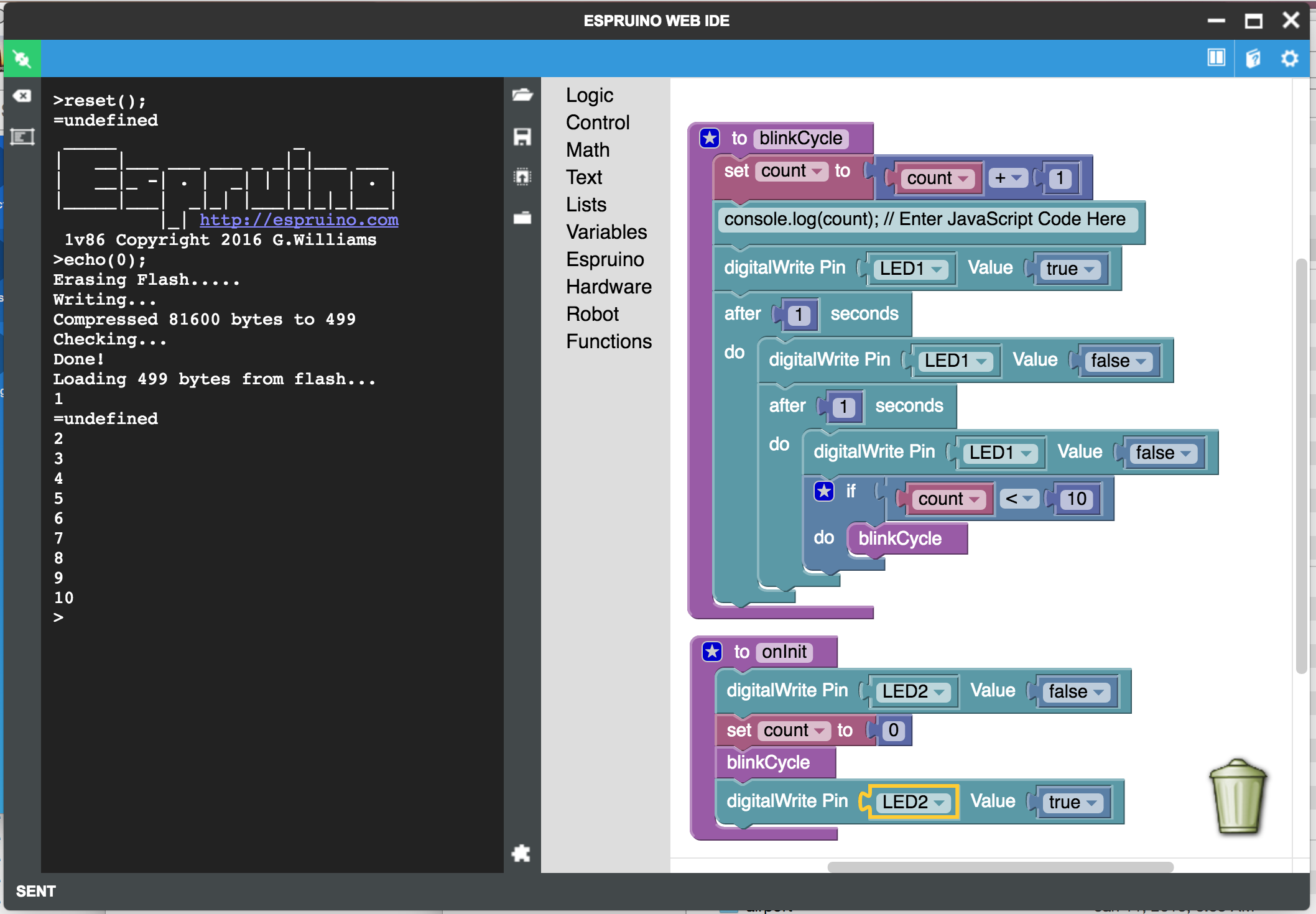Click terminal line 'Loading 499 bytes from flash...'
Screen dimensions: 1316x914
tap(215, 379)
